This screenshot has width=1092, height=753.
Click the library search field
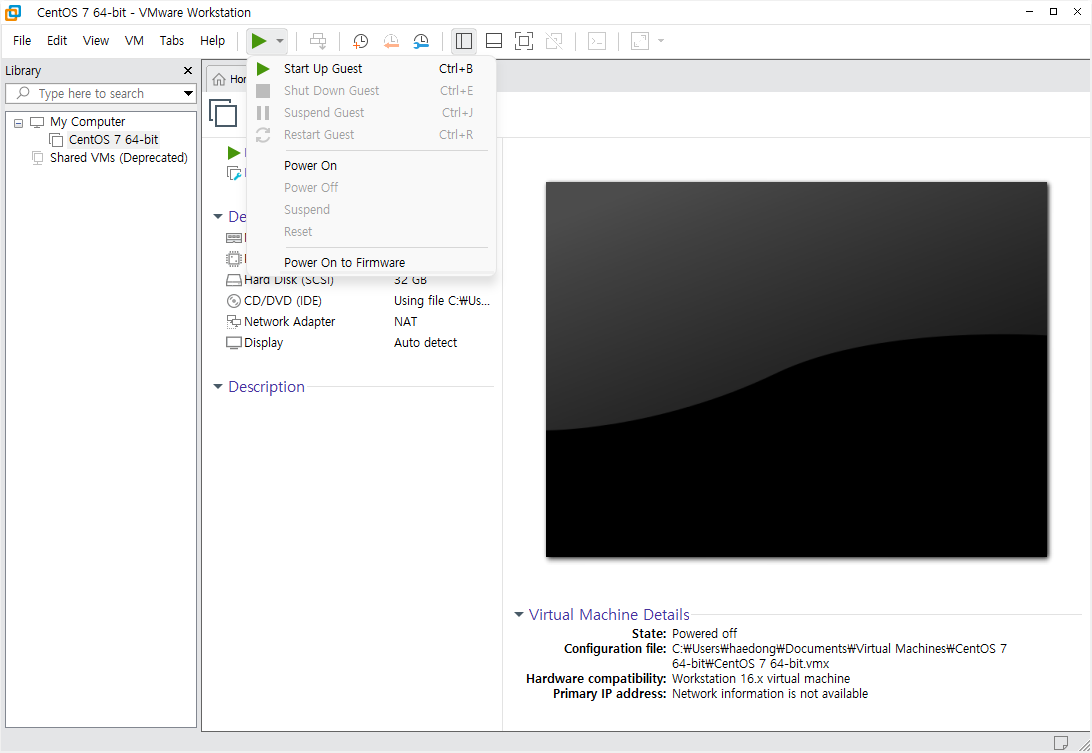point(101,93)
